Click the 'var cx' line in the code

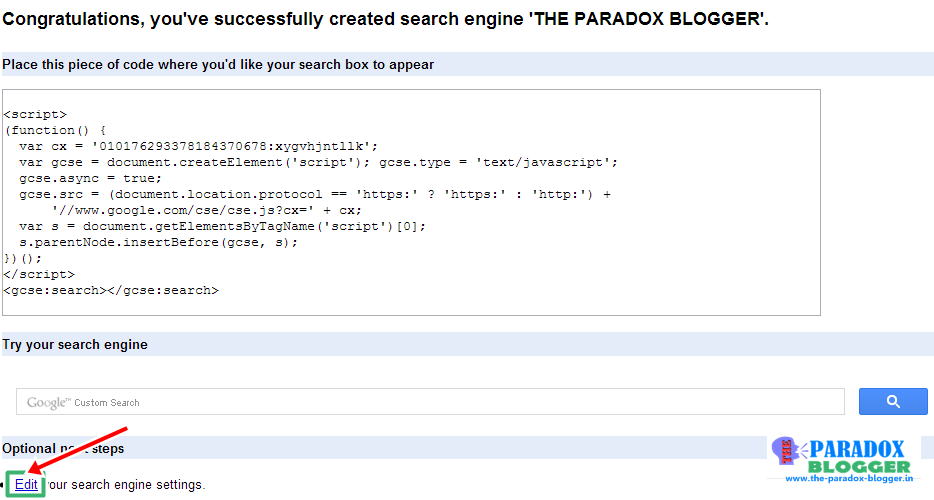(x=198, y=146)
